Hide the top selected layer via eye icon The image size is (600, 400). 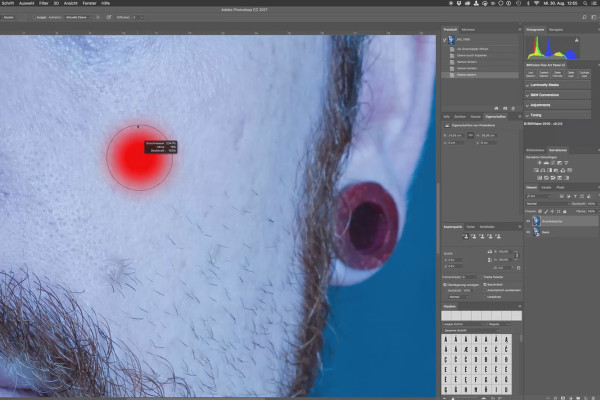tap(528, 221)
